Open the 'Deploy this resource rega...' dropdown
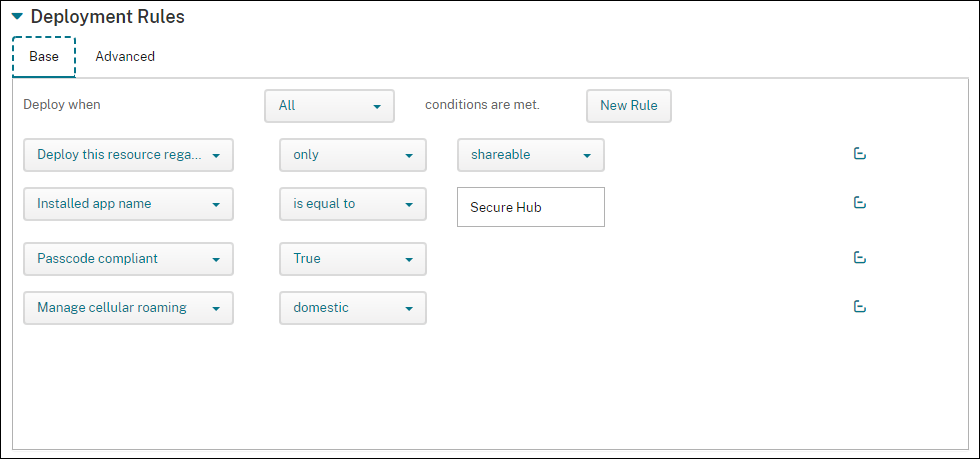 coord(128,155)
